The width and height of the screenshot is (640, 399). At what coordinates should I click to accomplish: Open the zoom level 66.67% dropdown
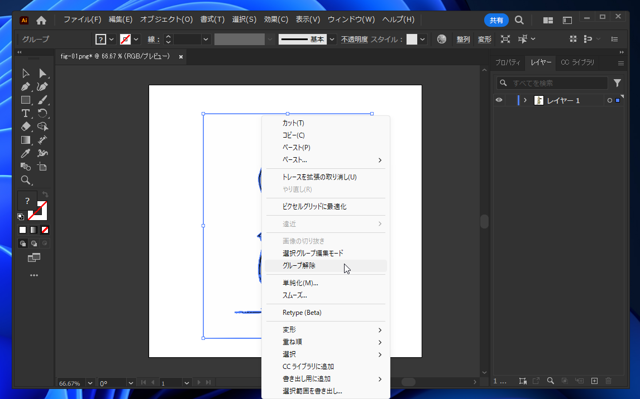click(90, 383)
